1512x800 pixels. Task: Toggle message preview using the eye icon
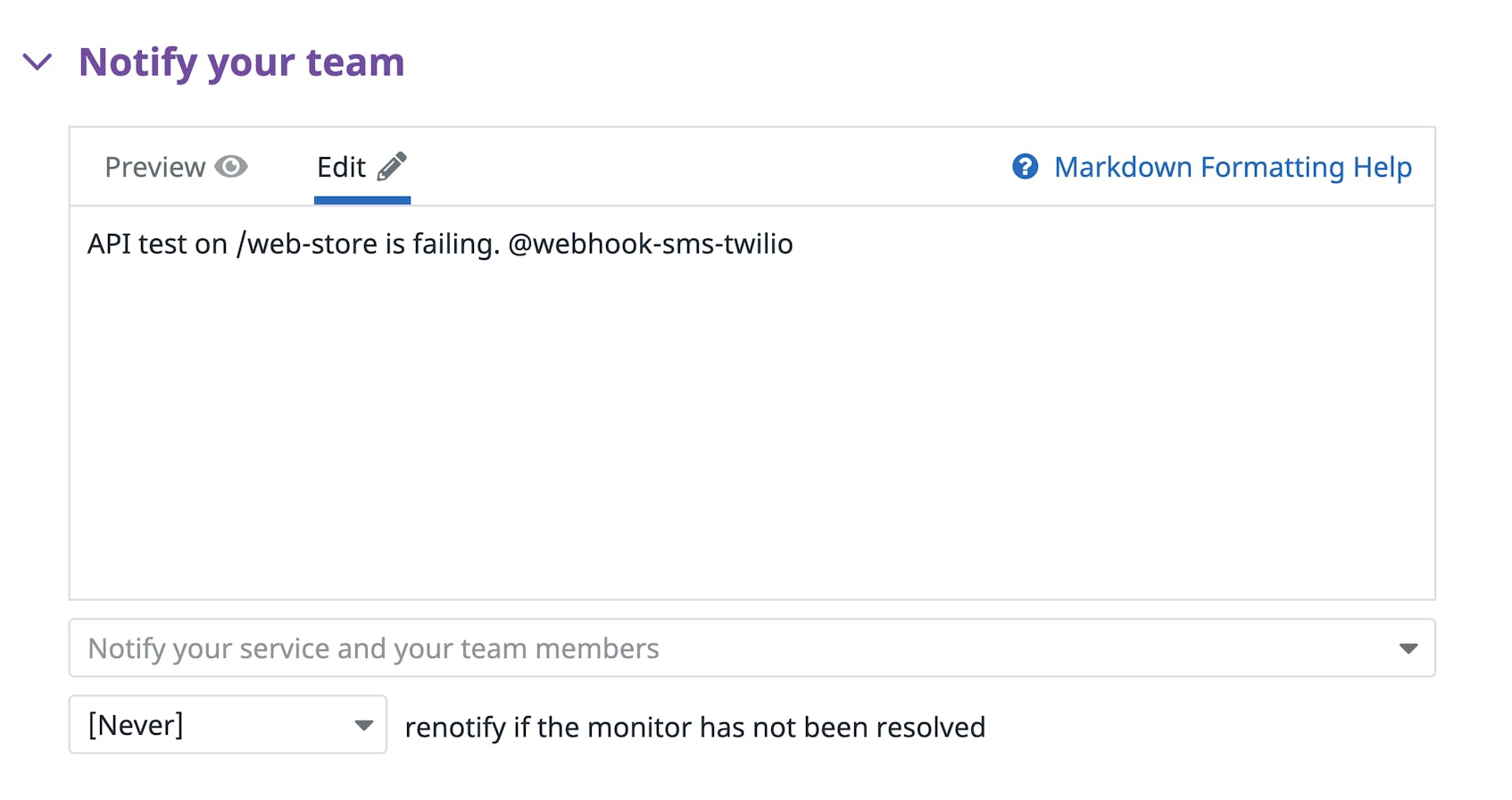pos(232,166)
